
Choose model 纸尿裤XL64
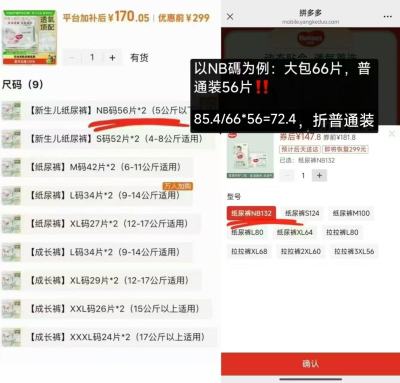(x=295, y=232)
